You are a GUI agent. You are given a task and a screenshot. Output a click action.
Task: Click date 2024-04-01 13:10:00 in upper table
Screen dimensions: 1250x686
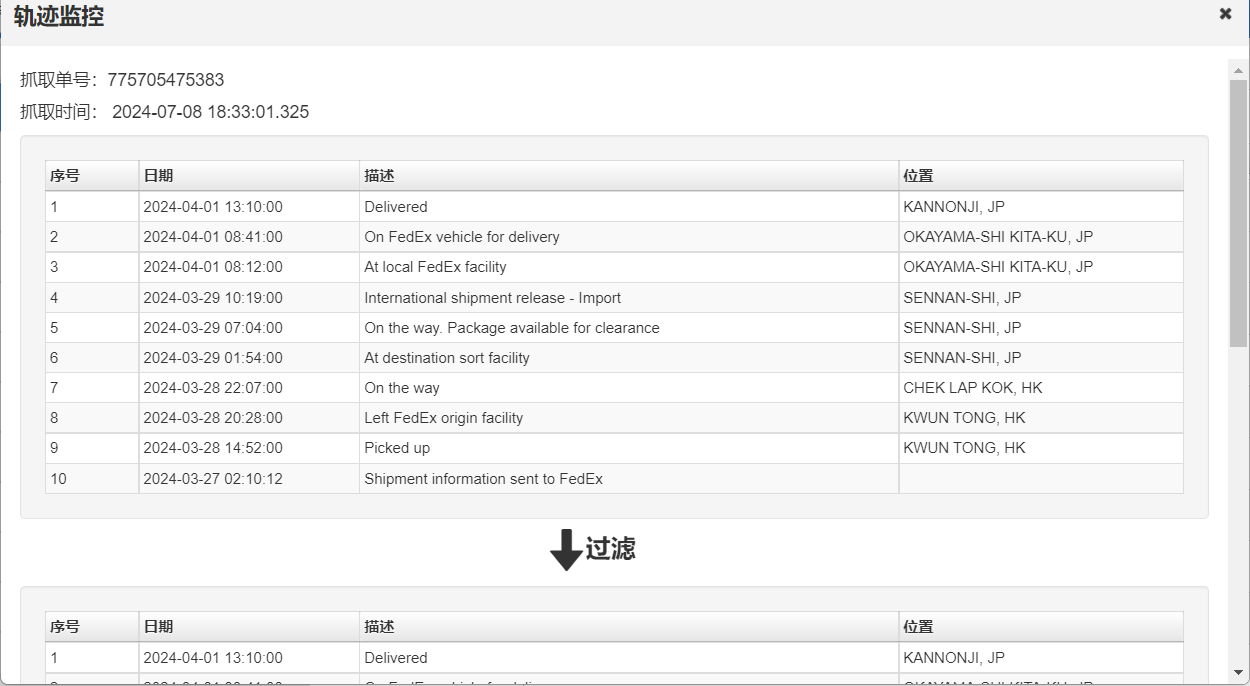coord(213,207)
